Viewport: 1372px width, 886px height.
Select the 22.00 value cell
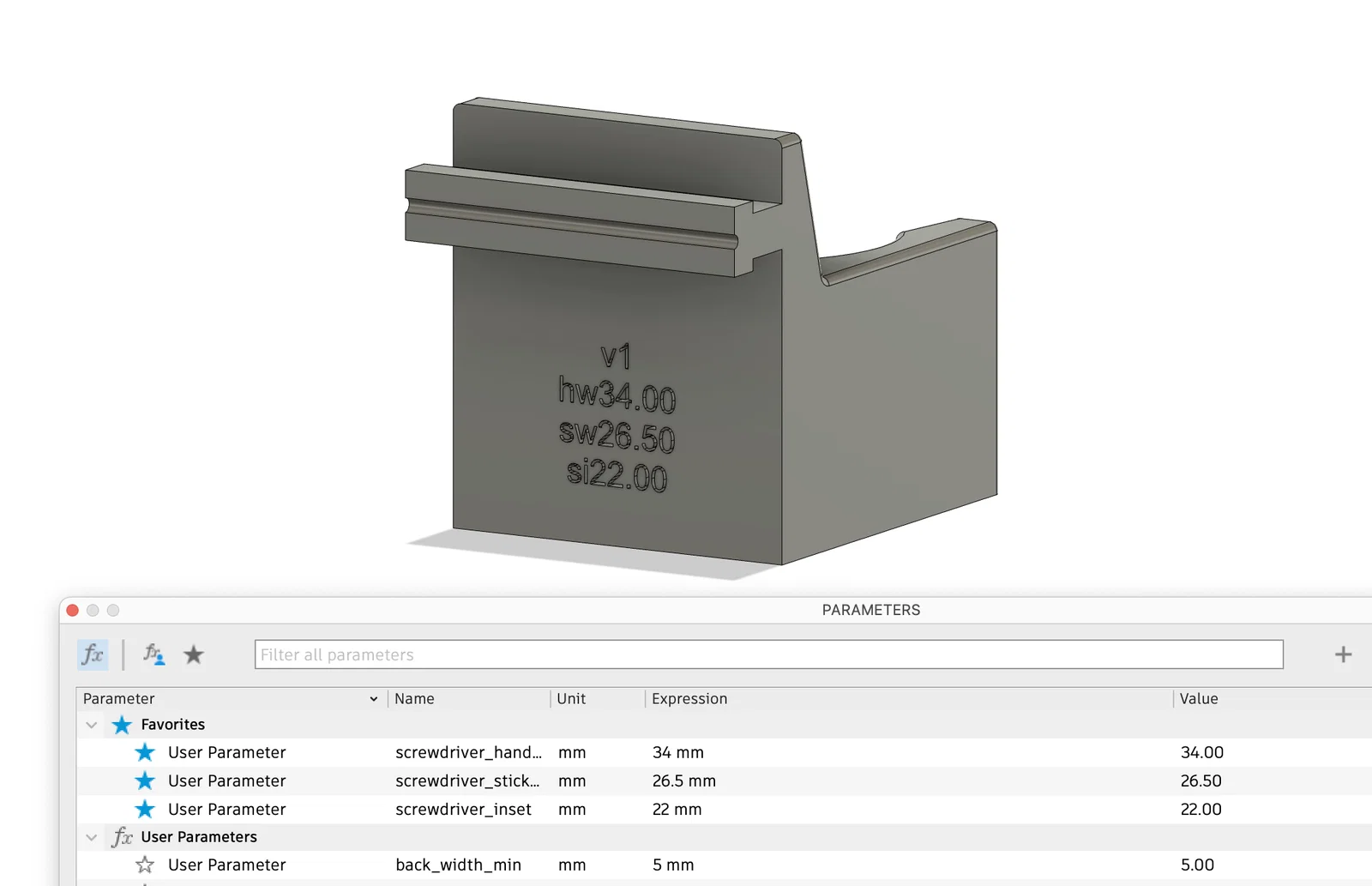[x=1201, y=809]
